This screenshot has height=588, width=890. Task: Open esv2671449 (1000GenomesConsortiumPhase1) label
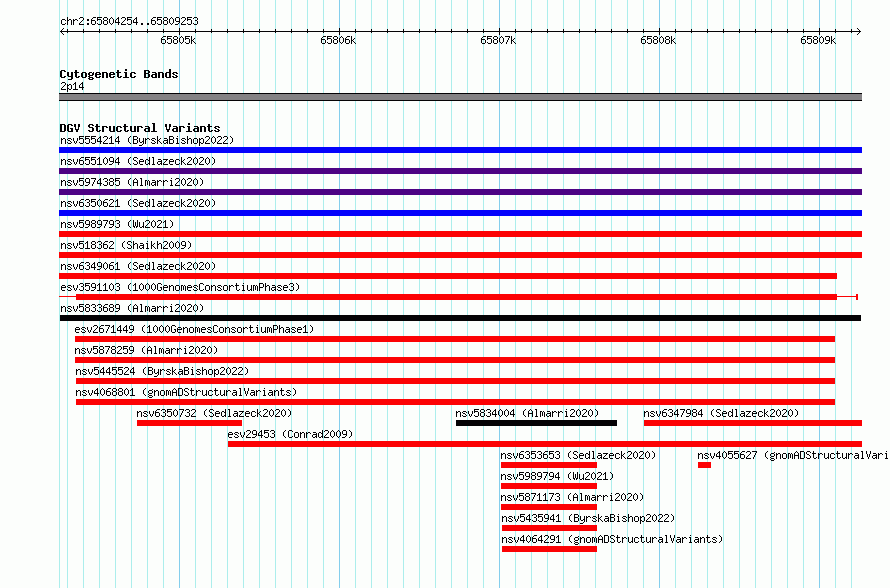(194, 329)
